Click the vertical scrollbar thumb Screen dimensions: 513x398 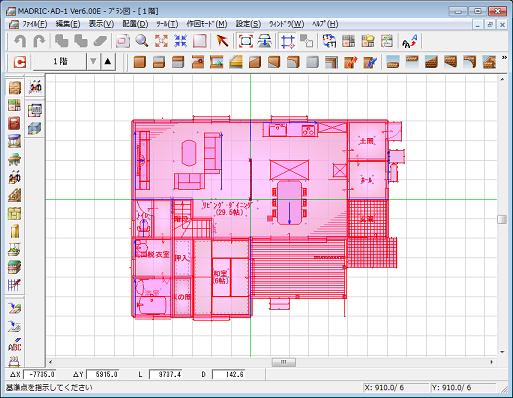coord(502,220)
